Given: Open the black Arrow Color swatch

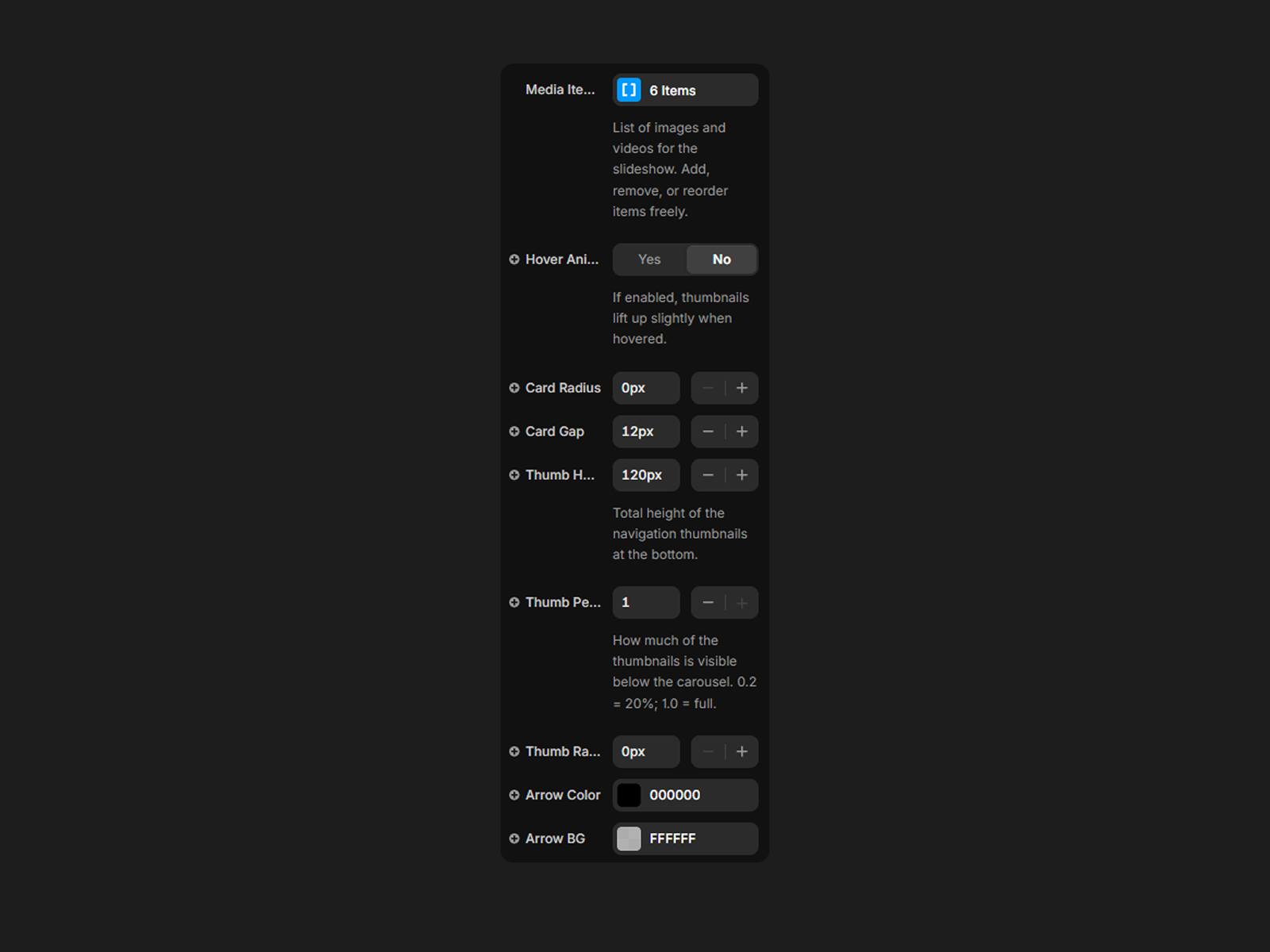Looking at the screenshot, I should (629, 795).
